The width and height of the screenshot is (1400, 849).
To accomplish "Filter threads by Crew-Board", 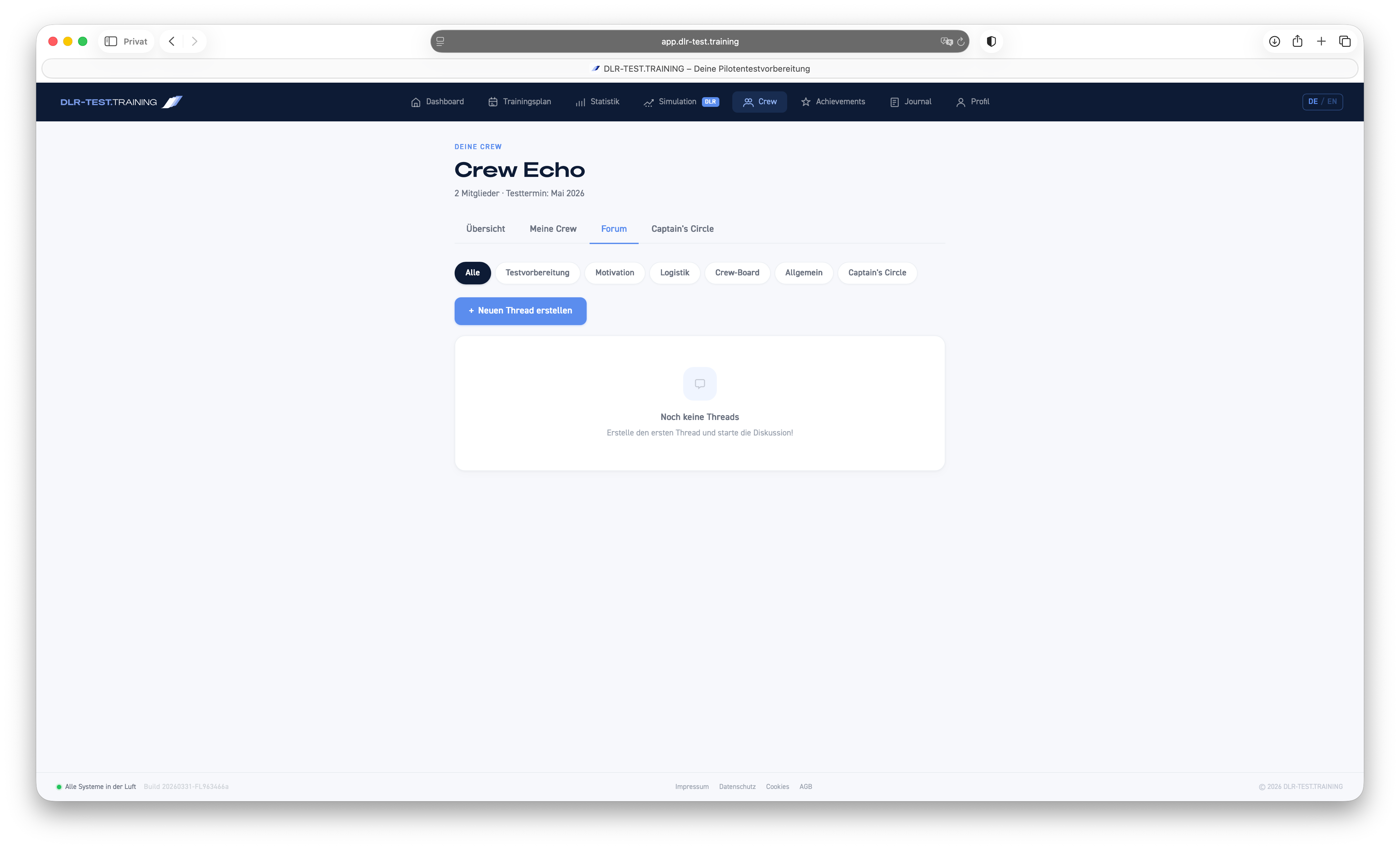I will coord(737,273).
